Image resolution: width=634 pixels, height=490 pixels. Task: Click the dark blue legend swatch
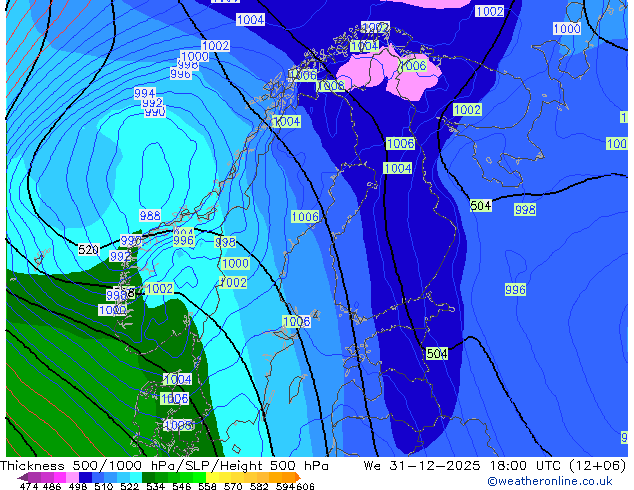point(85,477)
